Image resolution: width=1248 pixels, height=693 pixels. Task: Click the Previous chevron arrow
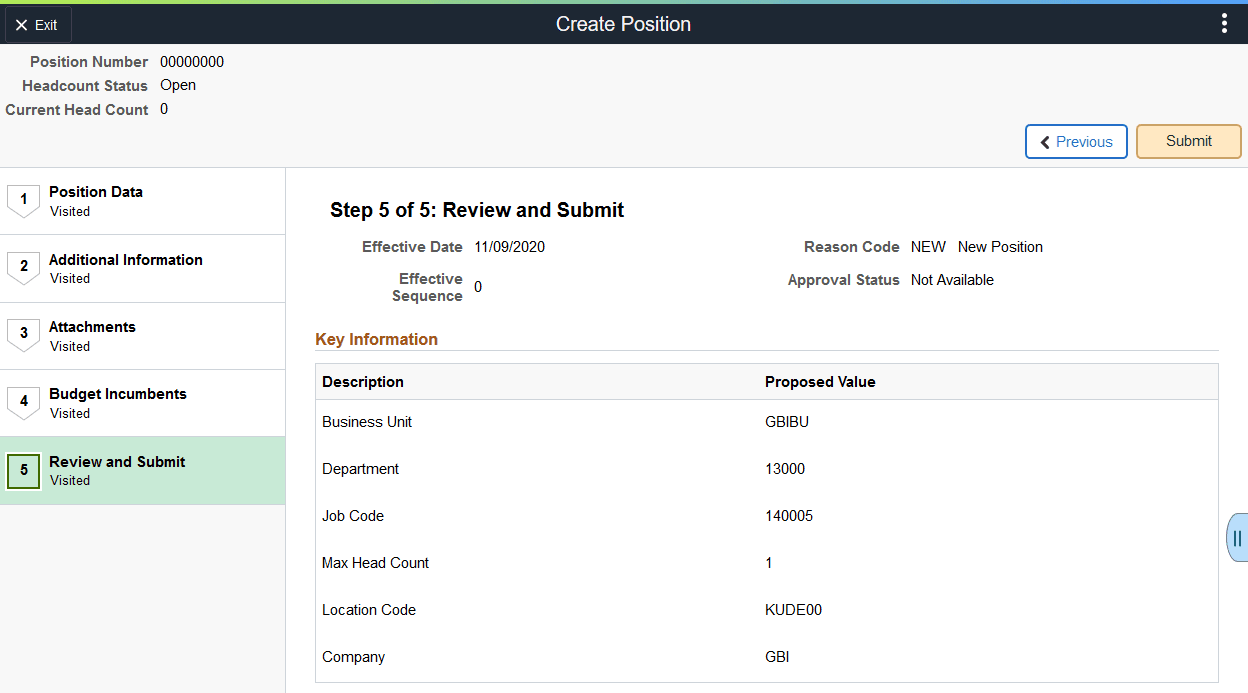[1046, 141]
